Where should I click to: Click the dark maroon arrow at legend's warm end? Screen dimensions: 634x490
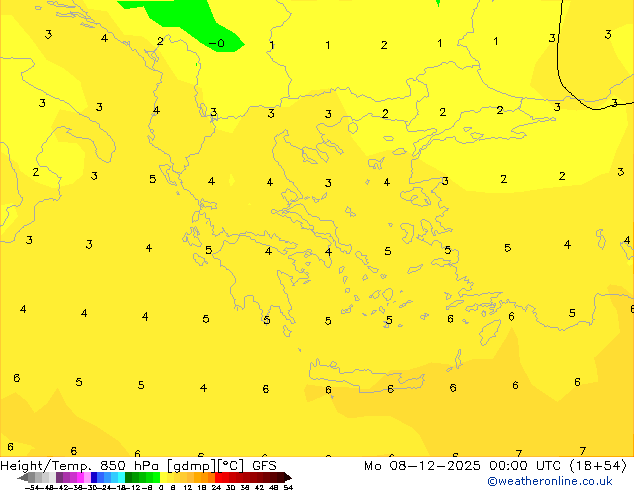288,477
